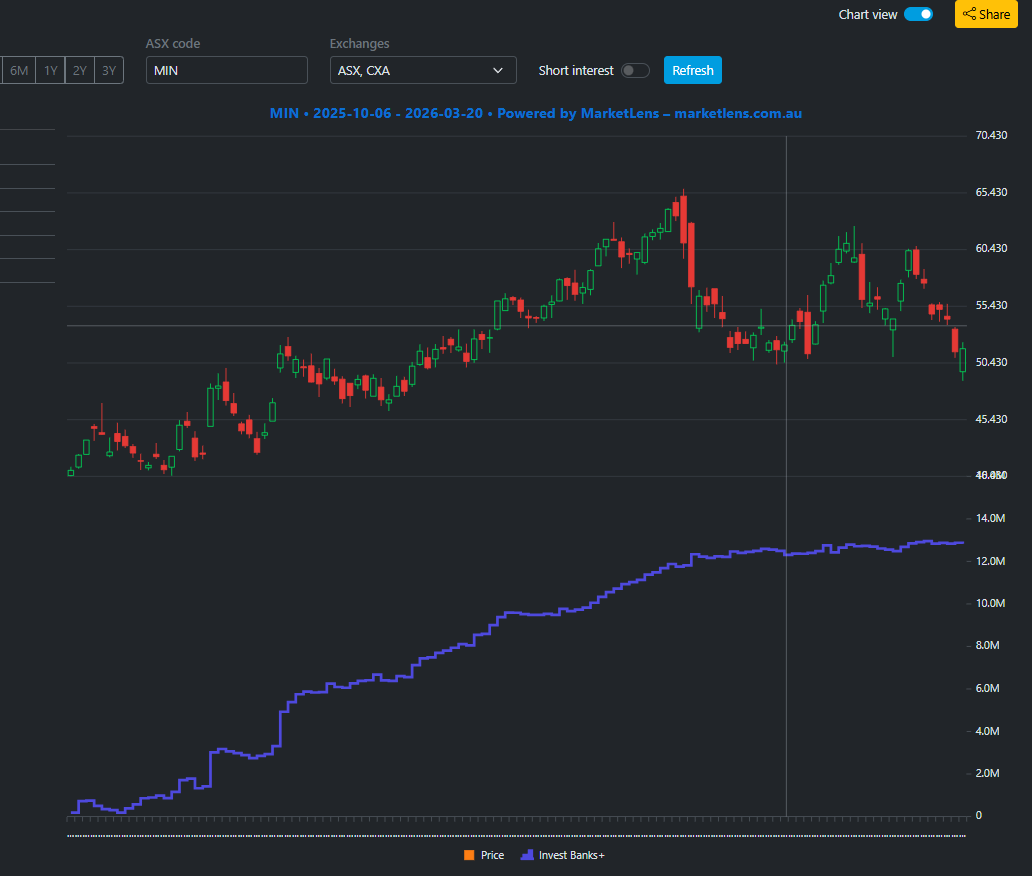The image size is (1032, 876).
Task: Click the 6.0M volume axis label
Action: [x=987, y=688]
